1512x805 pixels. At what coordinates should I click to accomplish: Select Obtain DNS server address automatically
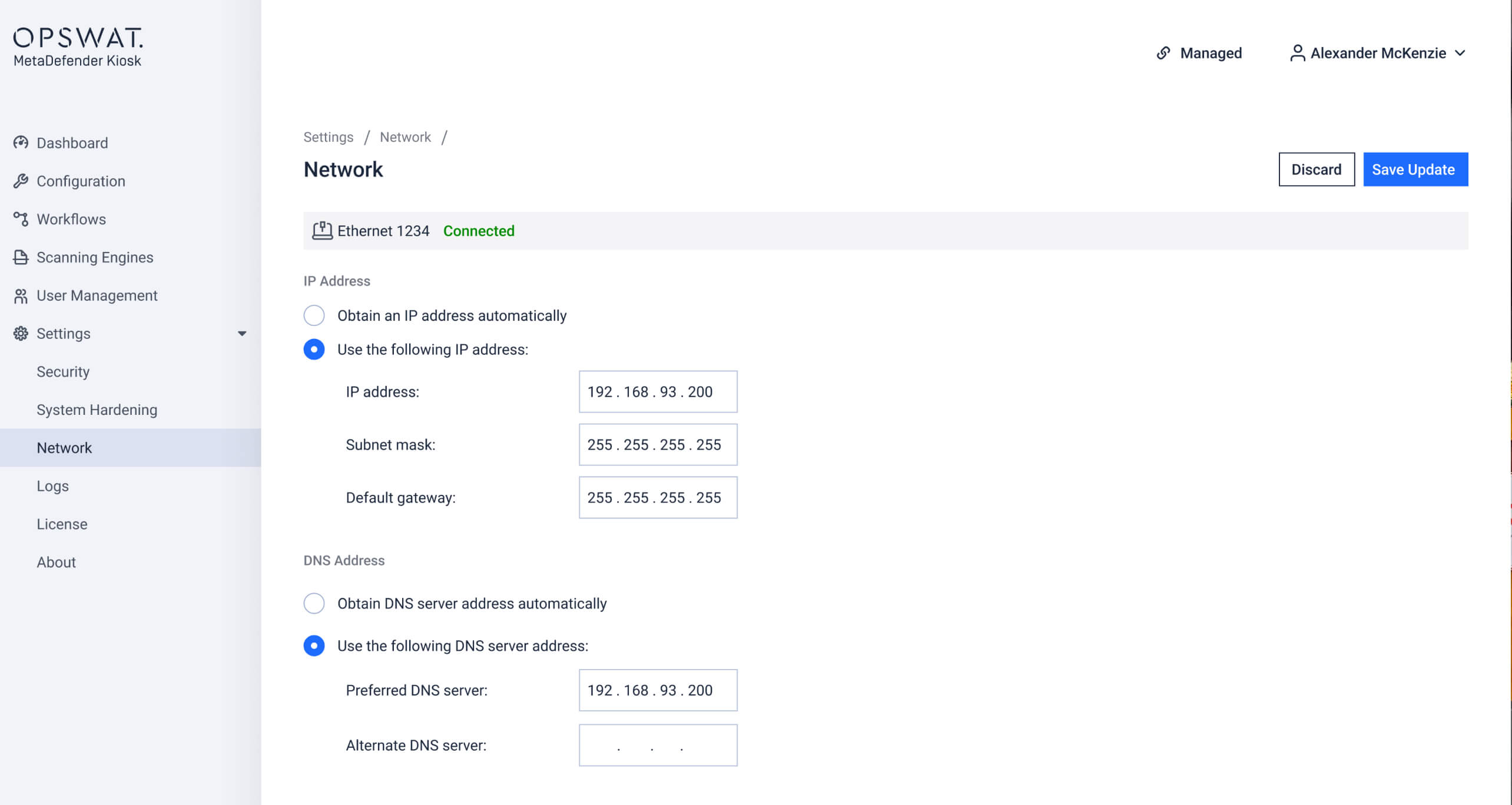click(314, 603)
